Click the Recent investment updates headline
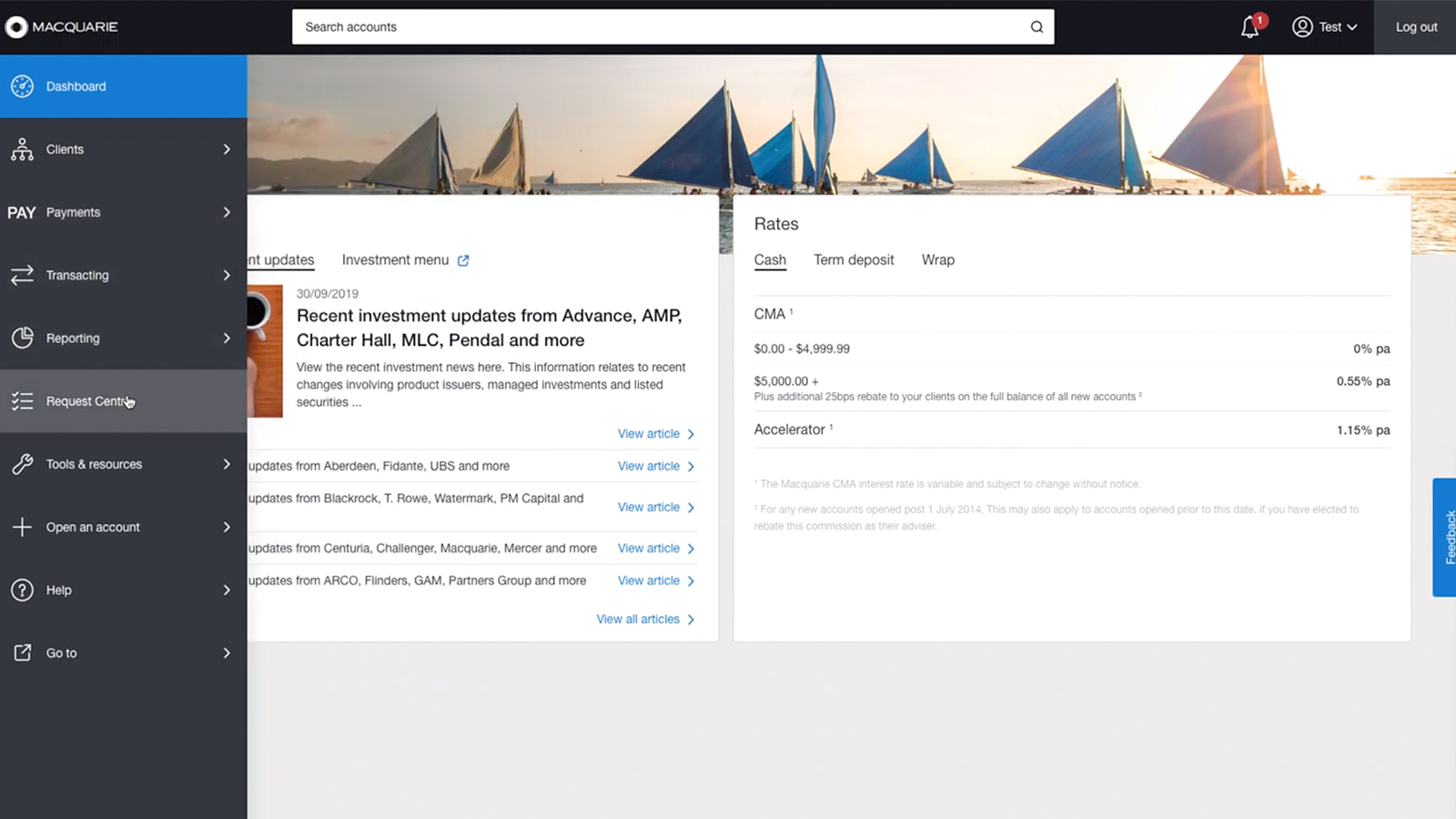Screen dimensions: 1456x819 (x=490, y=328)
